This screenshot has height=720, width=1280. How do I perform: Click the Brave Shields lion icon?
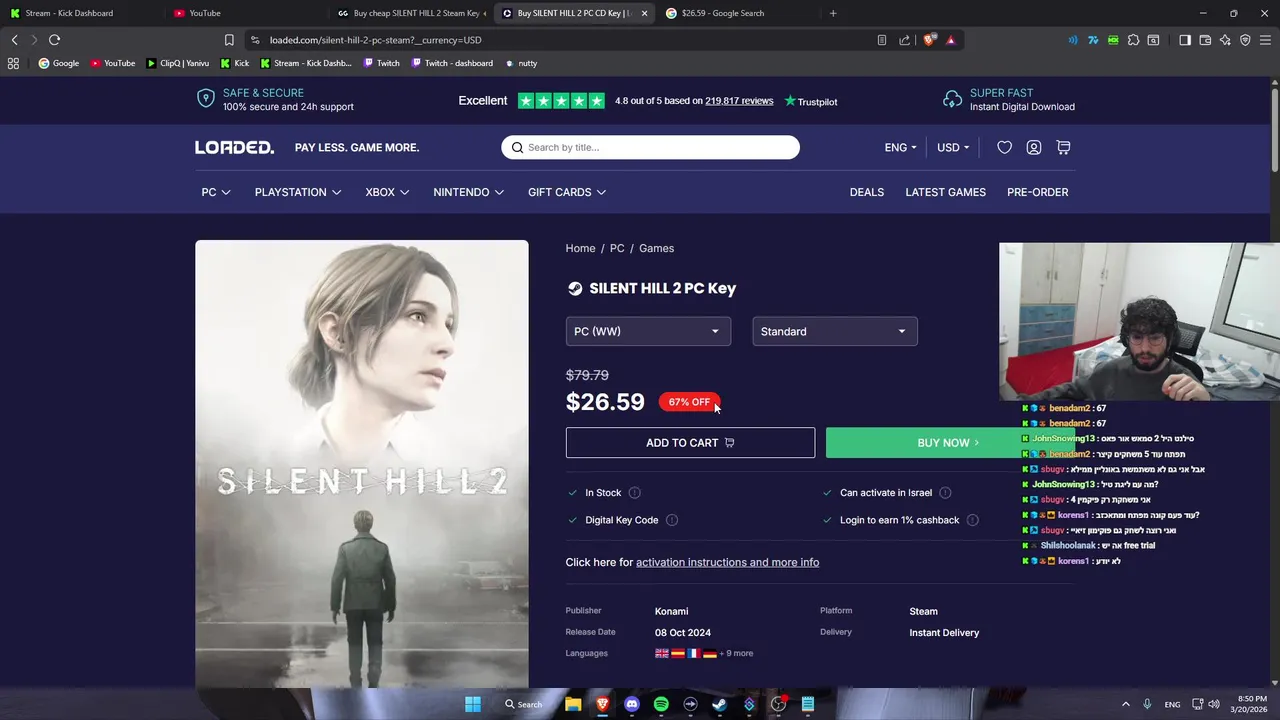pyautogui.click(x=929, y=40)
